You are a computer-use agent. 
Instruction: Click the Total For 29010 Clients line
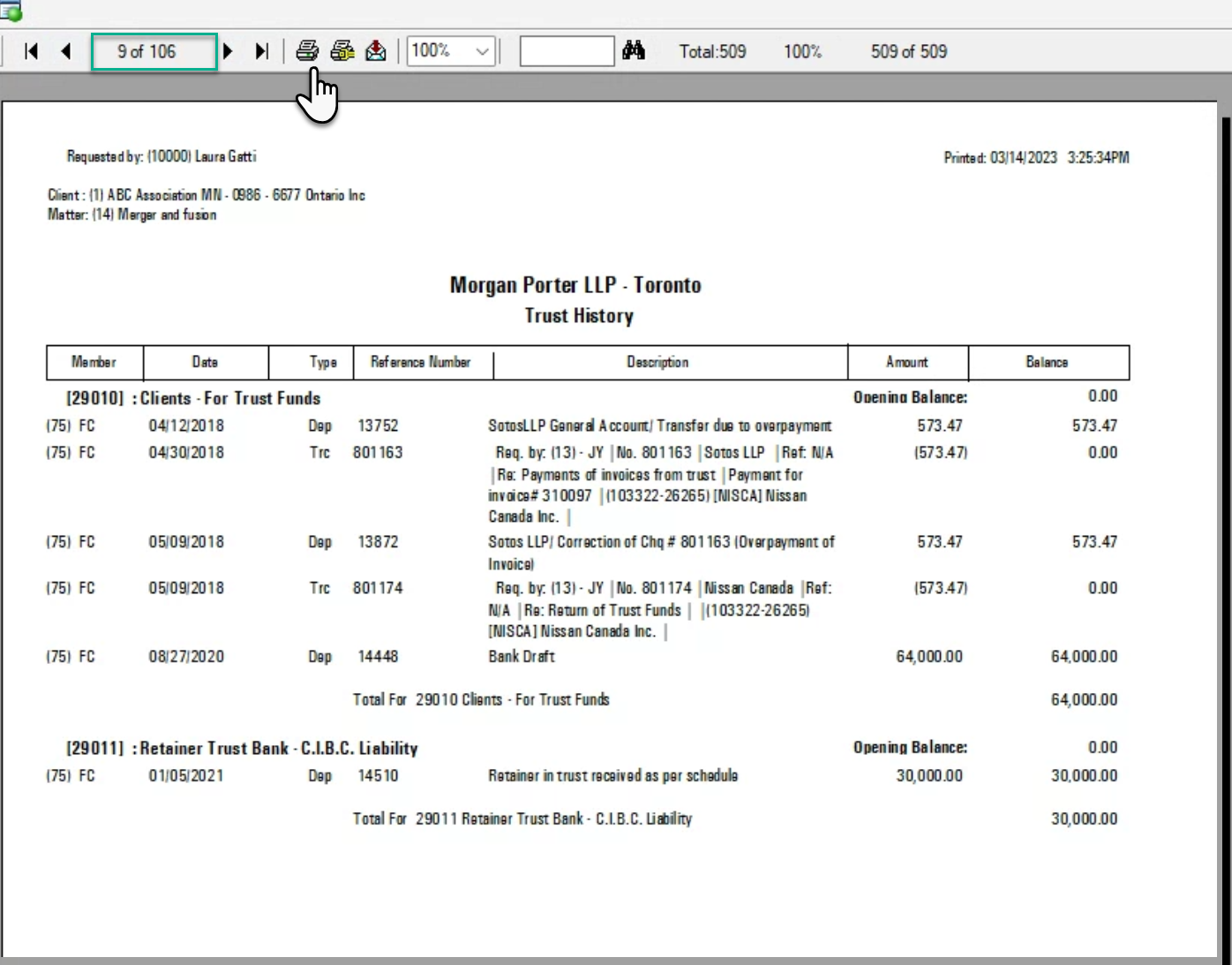click(x=481, y=700)
